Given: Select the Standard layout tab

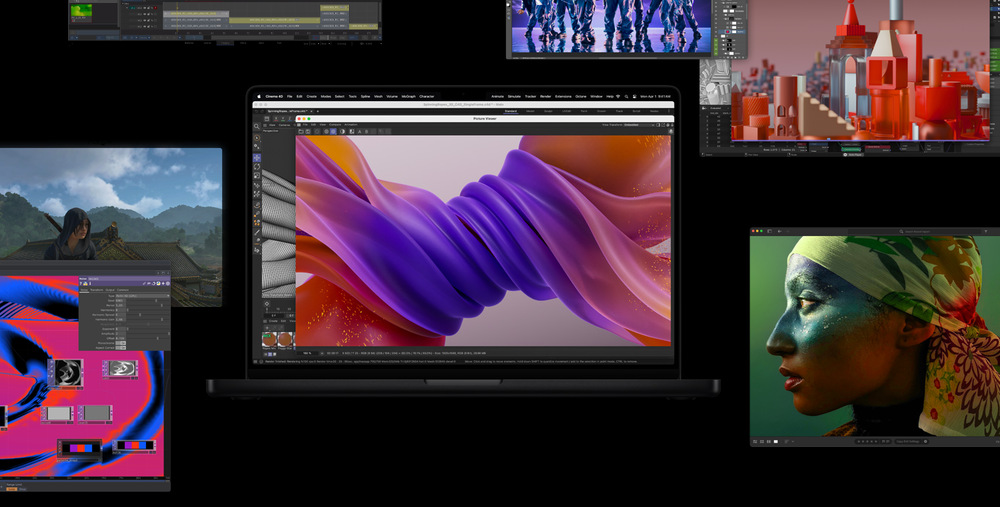Looking at the screenshot, I should click(510, 111).
